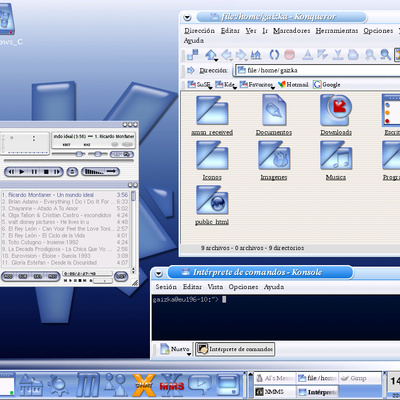Open the Editar menu in Konqueror
400x400 pixels.
point(230,31)
